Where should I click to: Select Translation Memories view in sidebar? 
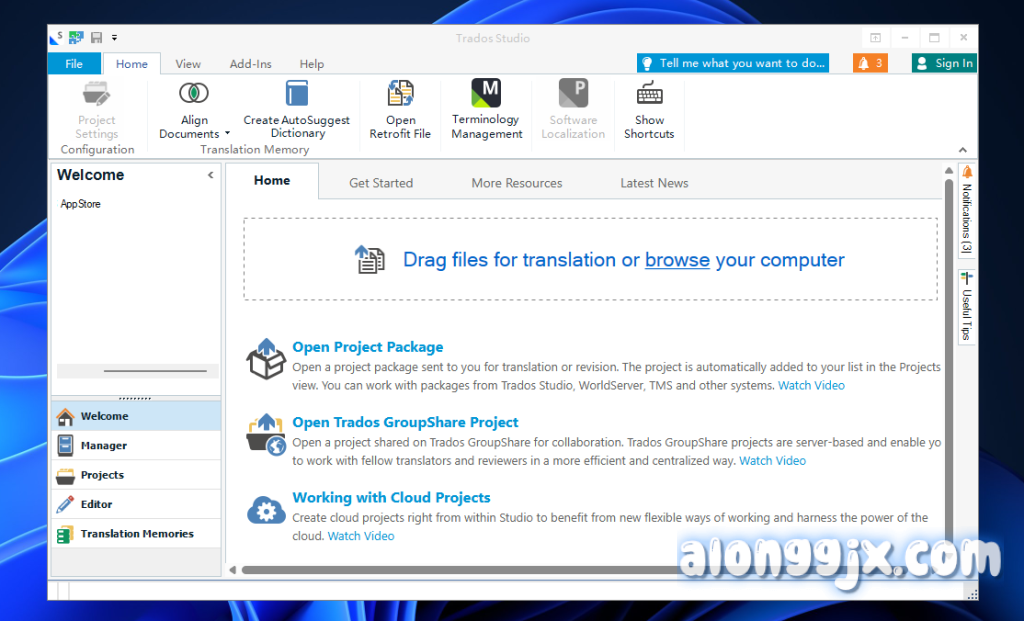136,534
